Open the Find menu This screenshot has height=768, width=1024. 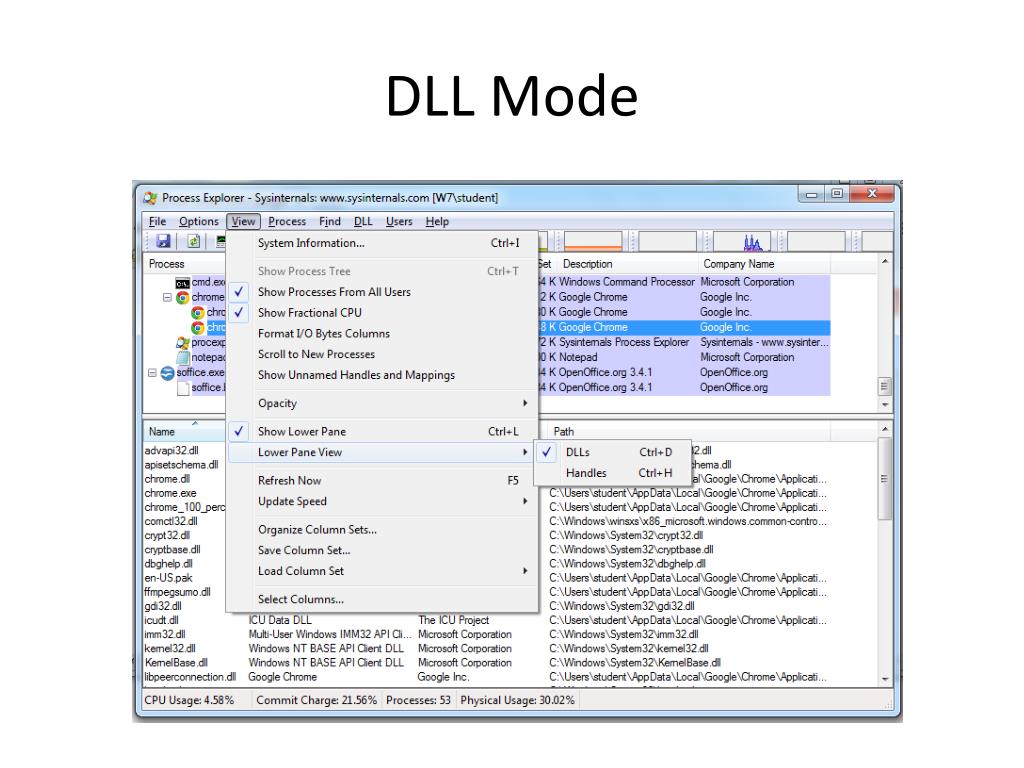(x=330, y=221)
